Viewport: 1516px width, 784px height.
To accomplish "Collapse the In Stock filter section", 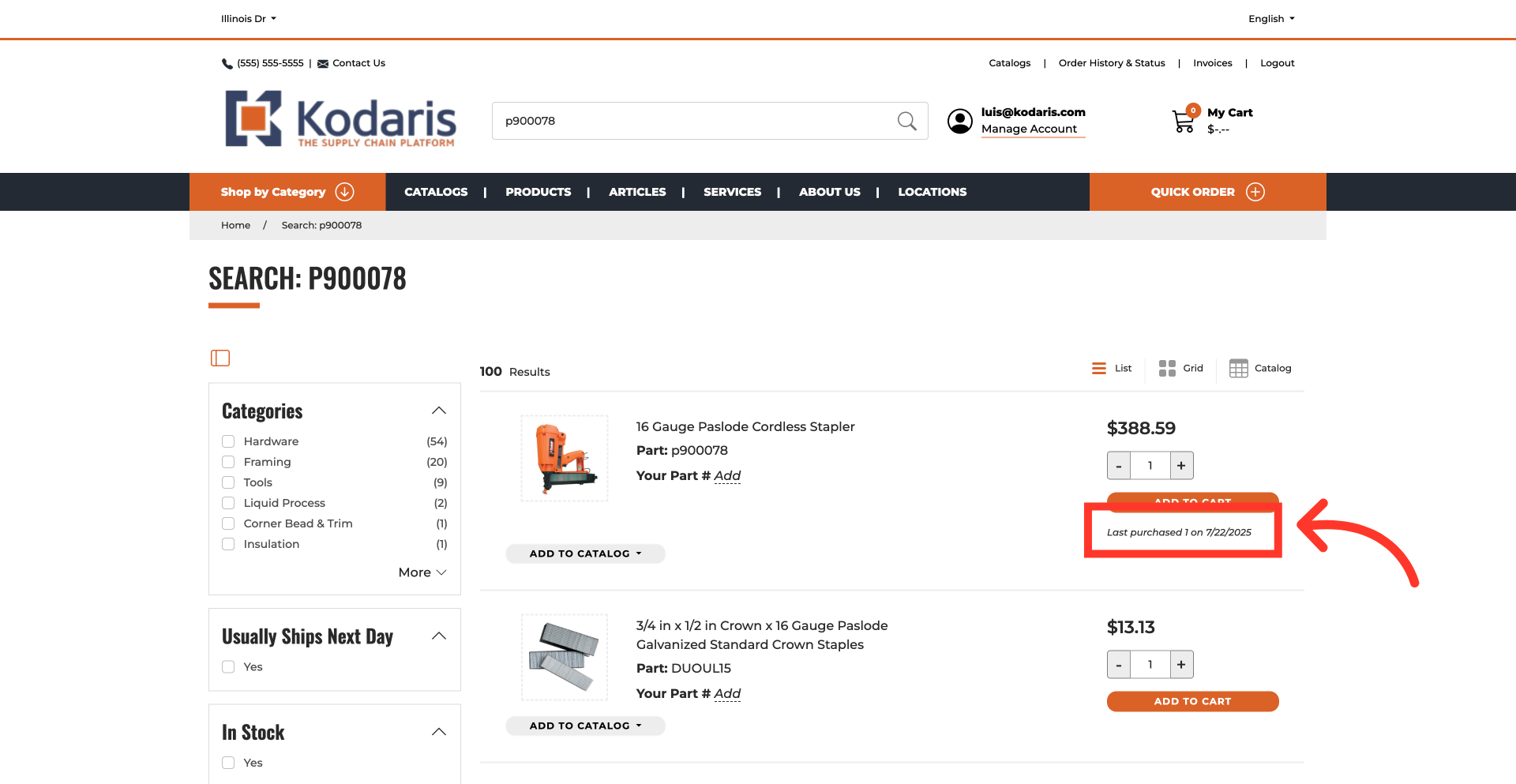I will tap(439, 732).
